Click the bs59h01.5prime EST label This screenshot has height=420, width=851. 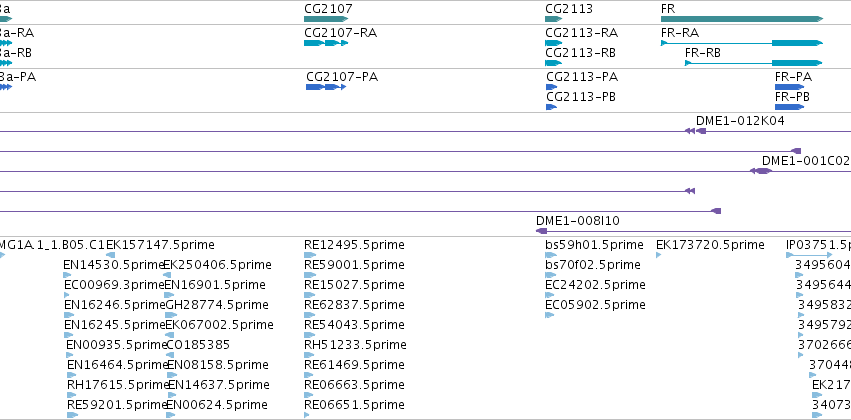pyautogui.click(x=594, y=245)
